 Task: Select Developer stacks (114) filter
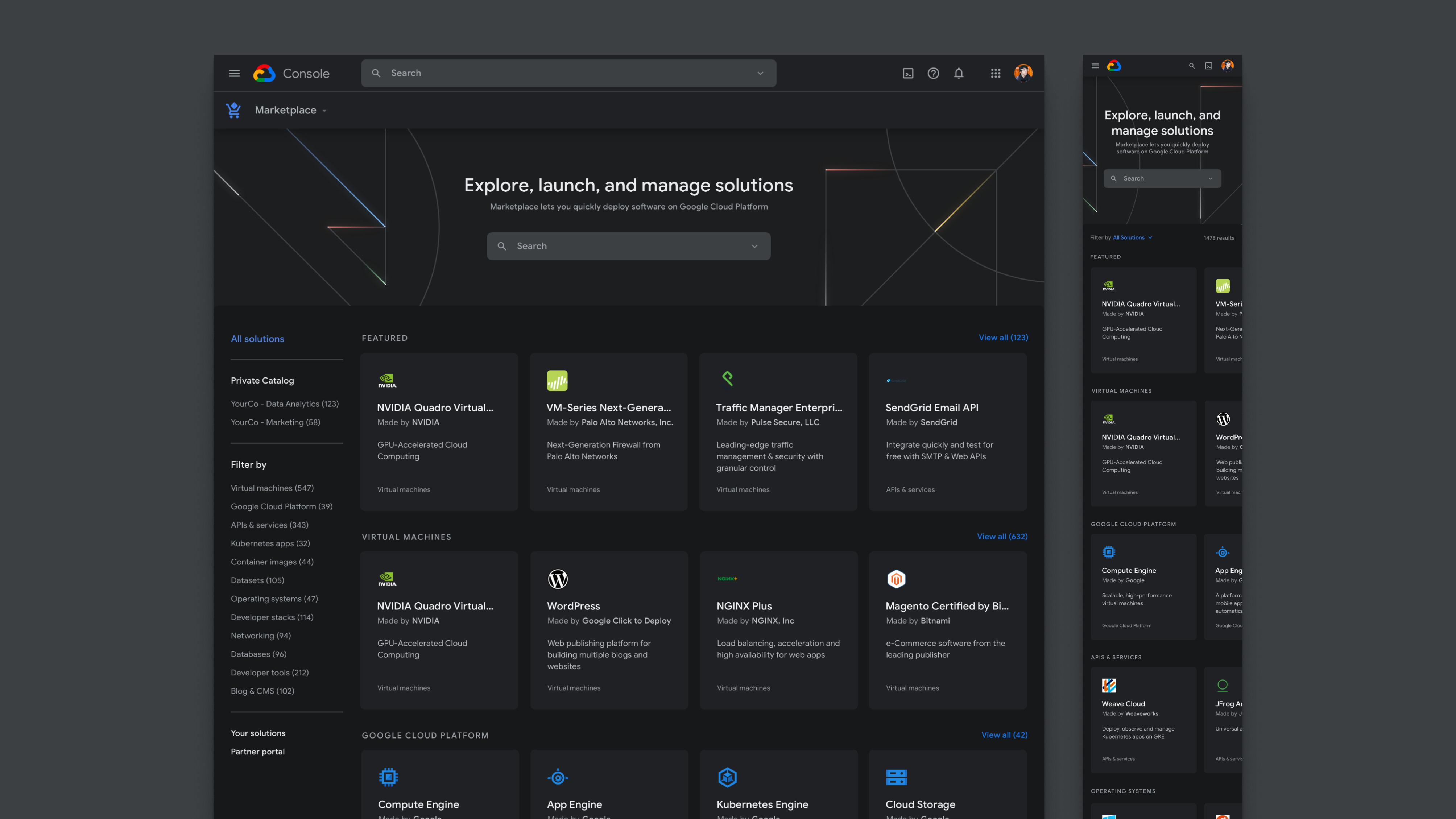pyautogui.click(x=272, y=617)
